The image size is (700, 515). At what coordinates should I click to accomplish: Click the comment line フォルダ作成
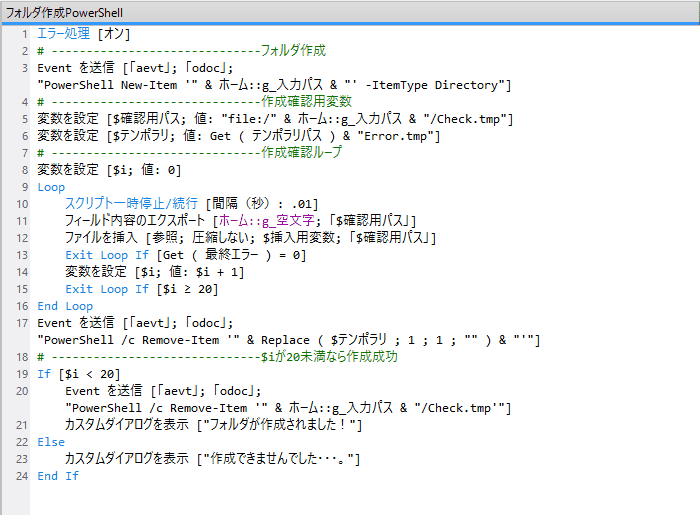181,50
